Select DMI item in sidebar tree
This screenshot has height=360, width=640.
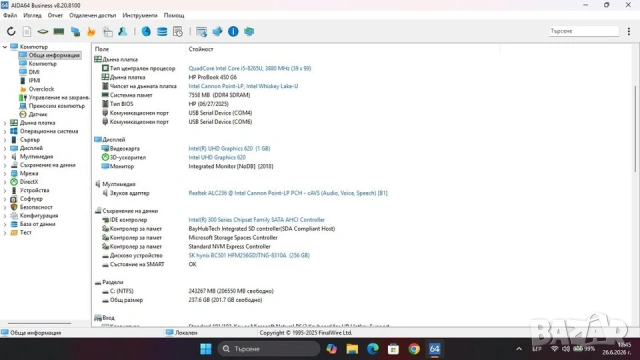click(34, 72)
